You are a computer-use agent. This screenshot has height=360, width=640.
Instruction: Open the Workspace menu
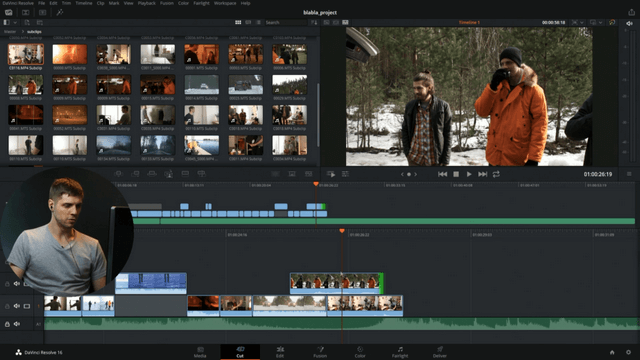pos(225,3)
